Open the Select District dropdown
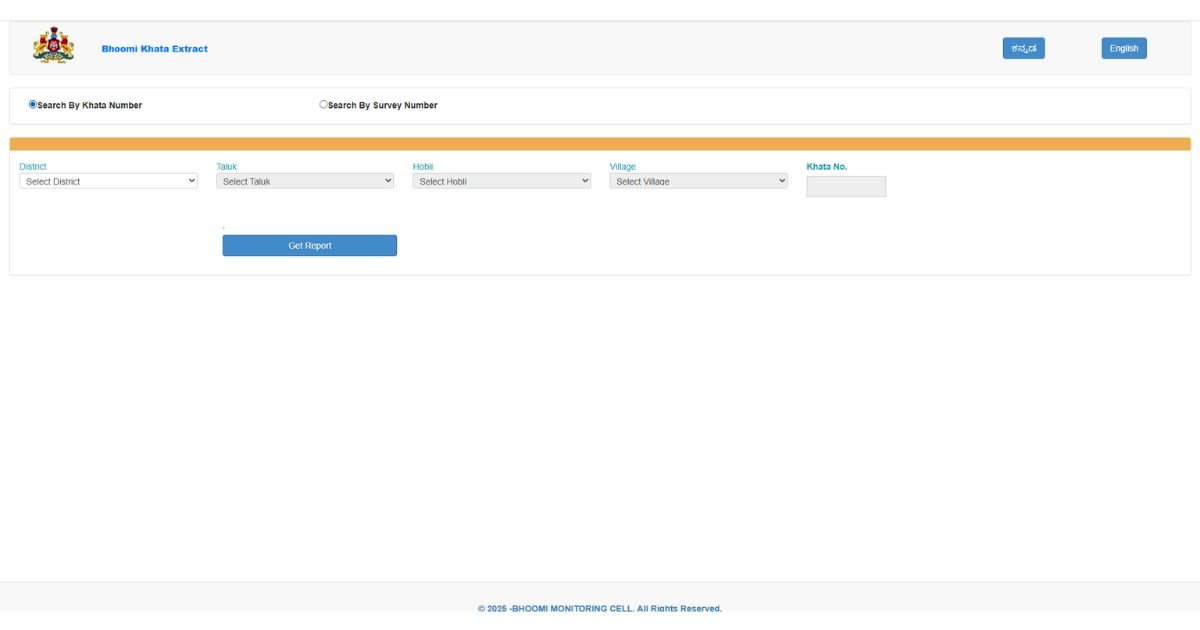 pyautogui.click(x=108, y=181)
